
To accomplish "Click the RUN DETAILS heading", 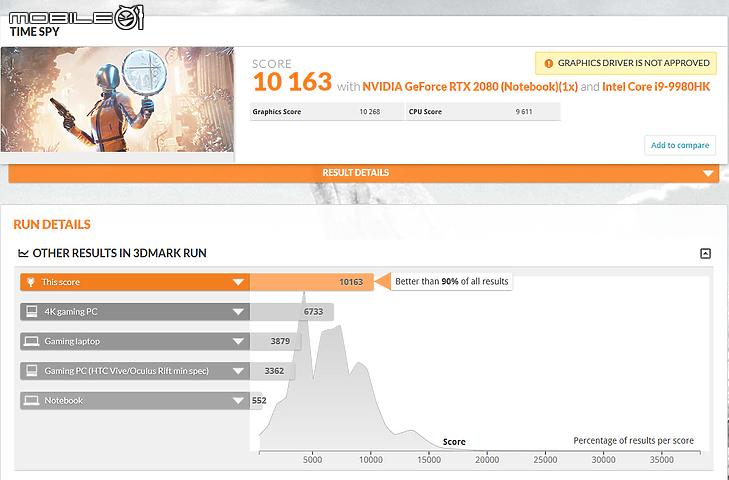I will point(52,225).
